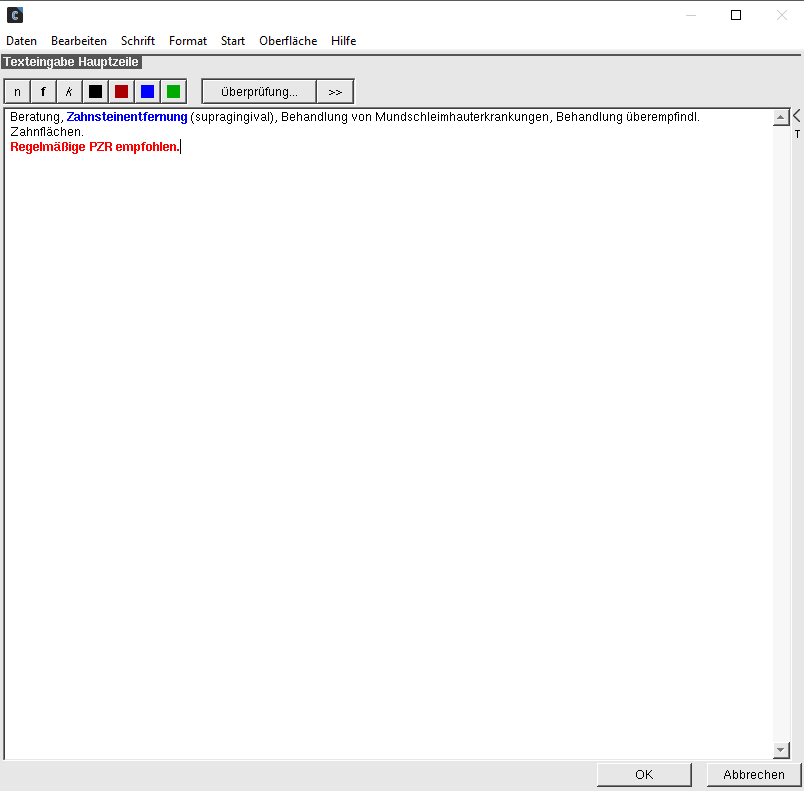The image size is (804, 791).
Task: Select the red color swatch
Action: click(122, 92)
